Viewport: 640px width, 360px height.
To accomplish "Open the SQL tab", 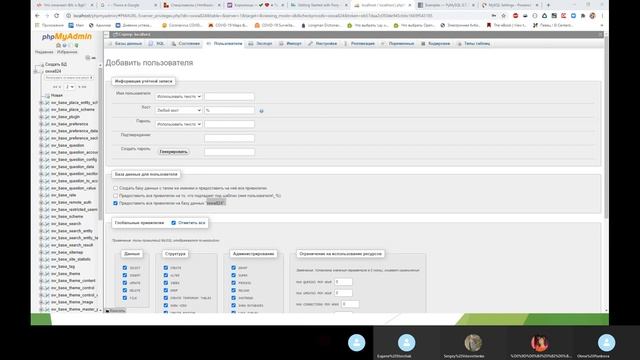I will point(157,44).
